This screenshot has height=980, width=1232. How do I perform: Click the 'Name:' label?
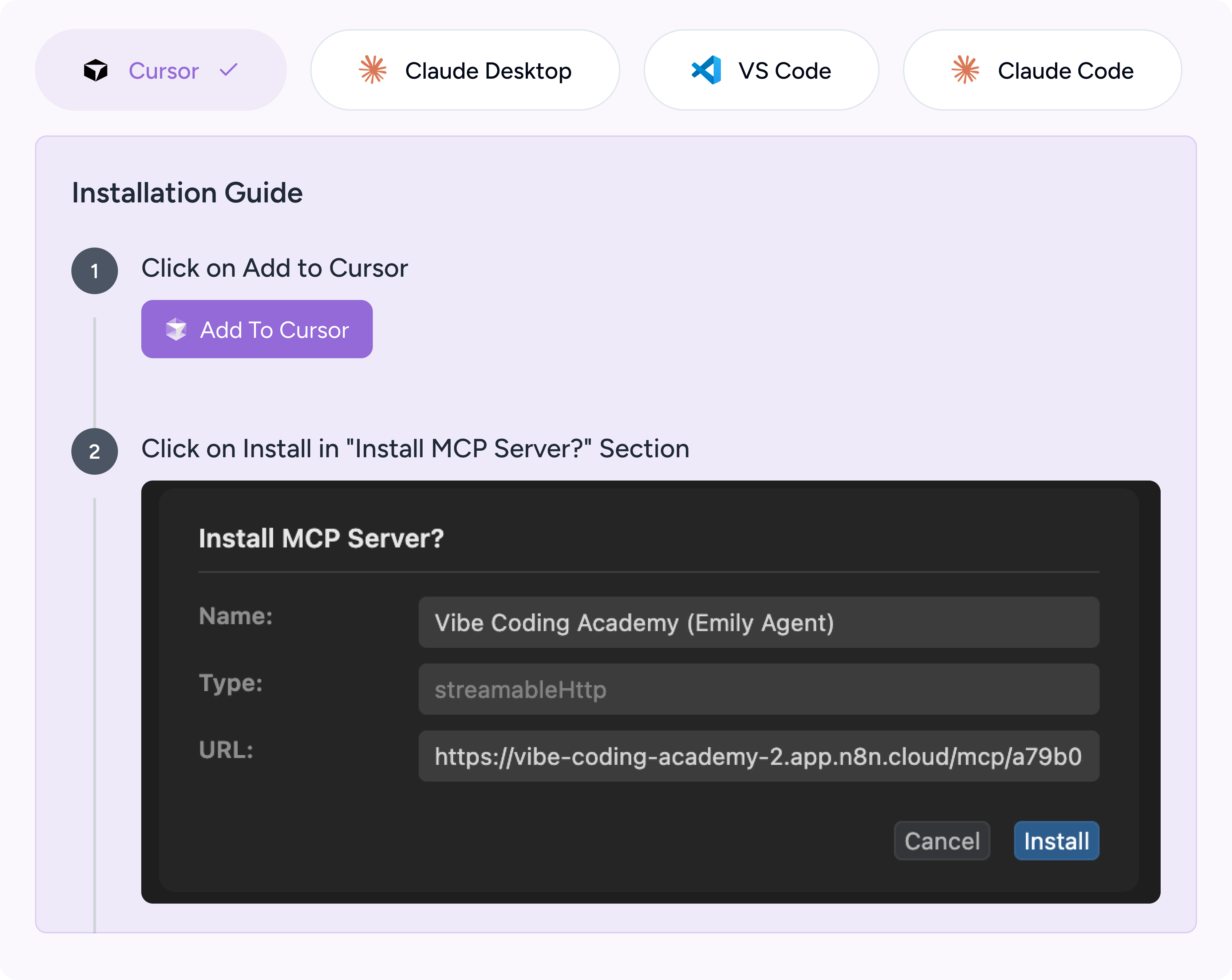pyautogui.click(x=236, y=616)
